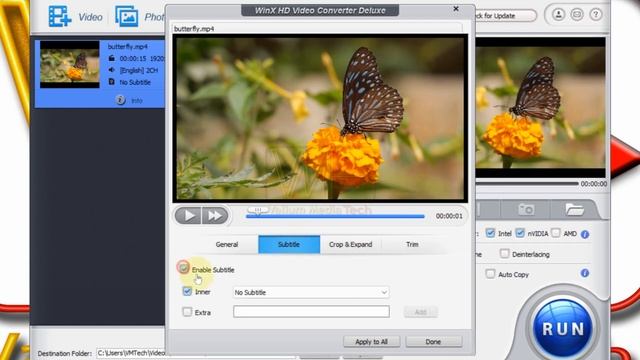Uncheck the Inner subtitle checkbox
Viewport: 640px width, 360px height.
tap(187, 291)
